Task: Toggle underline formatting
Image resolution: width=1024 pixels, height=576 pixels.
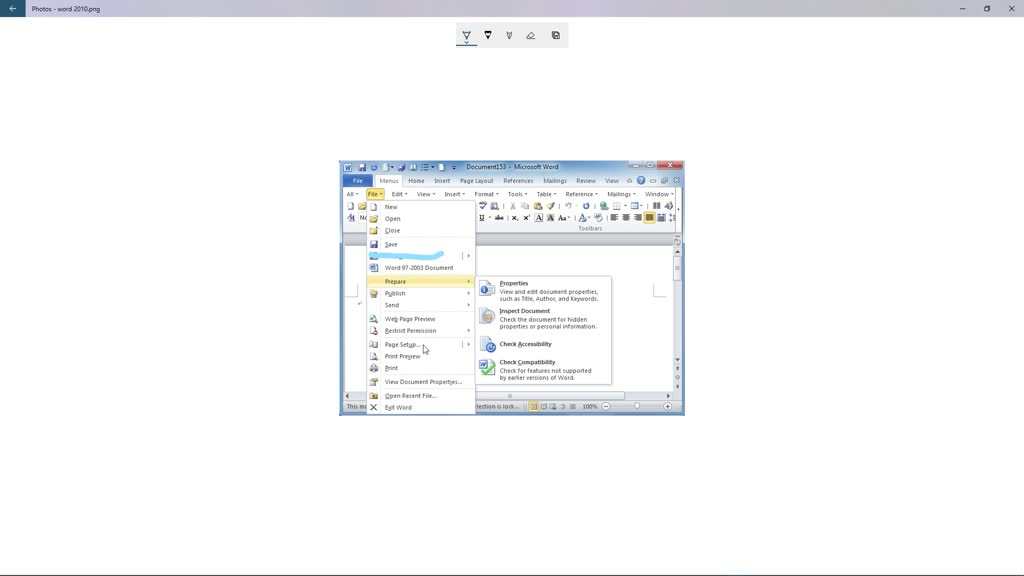Action: (x=482, y=218)
